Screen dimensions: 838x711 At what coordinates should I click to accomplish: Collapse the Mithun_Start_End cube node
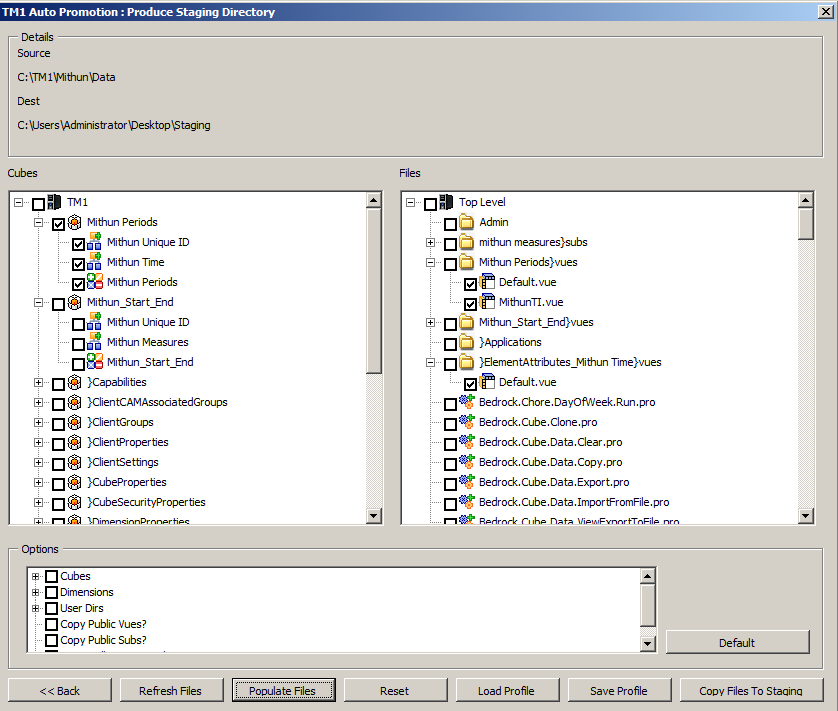tap(38, 303)
